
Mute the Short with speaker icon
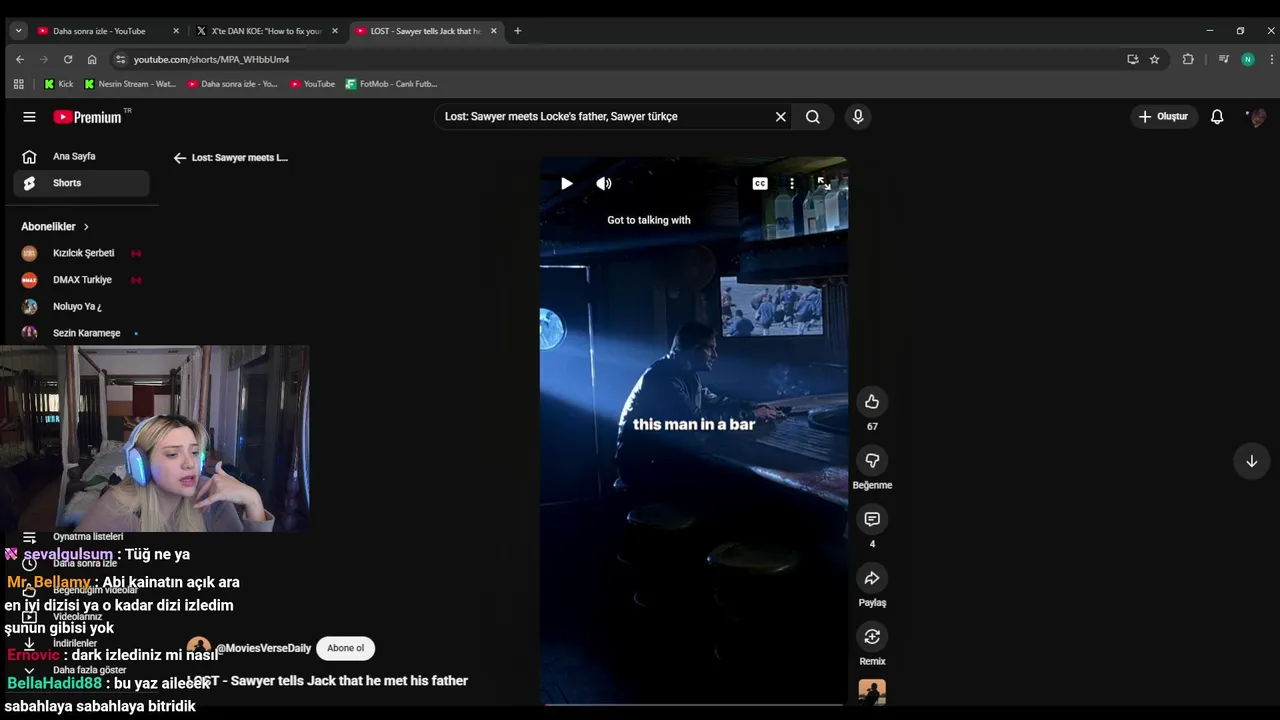click(x=604, y=183)
